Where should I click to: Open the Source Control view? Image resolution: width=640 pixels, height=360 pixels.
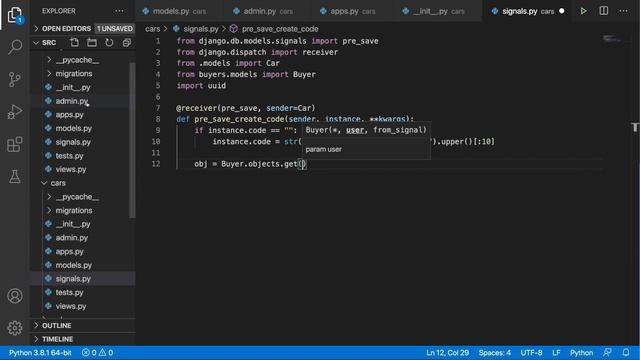point(15,79)
